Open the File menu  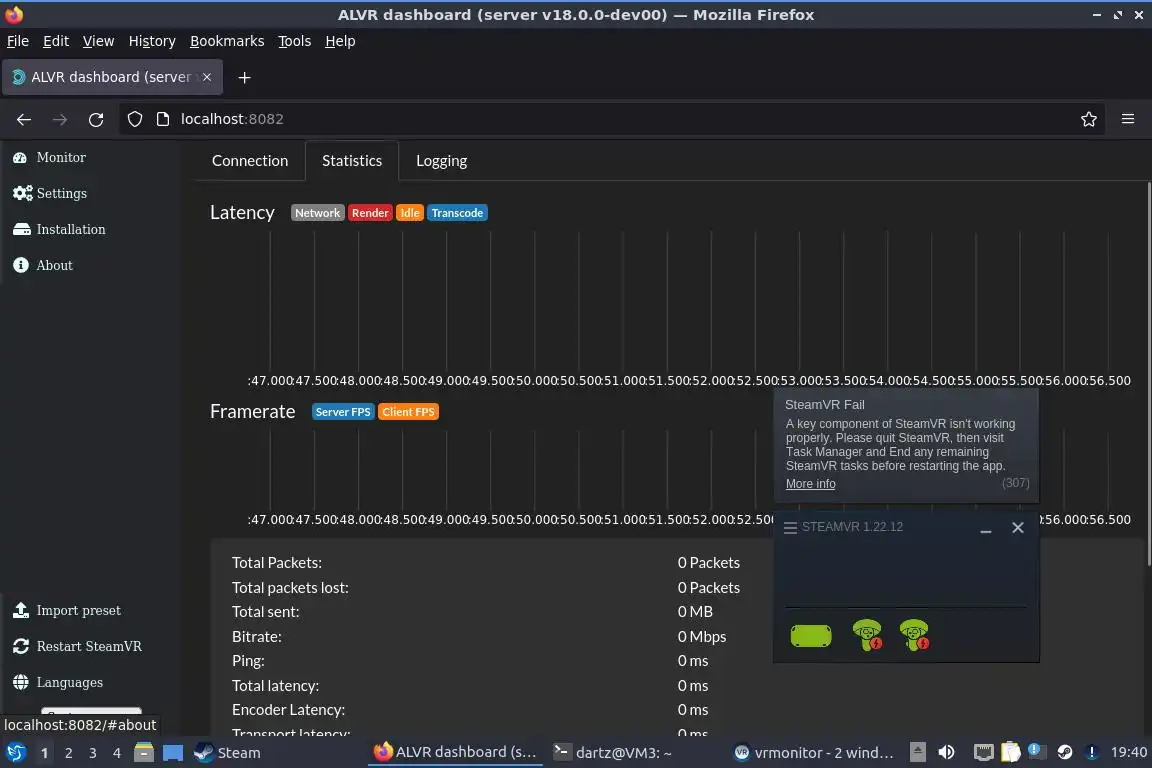point(18,41)
